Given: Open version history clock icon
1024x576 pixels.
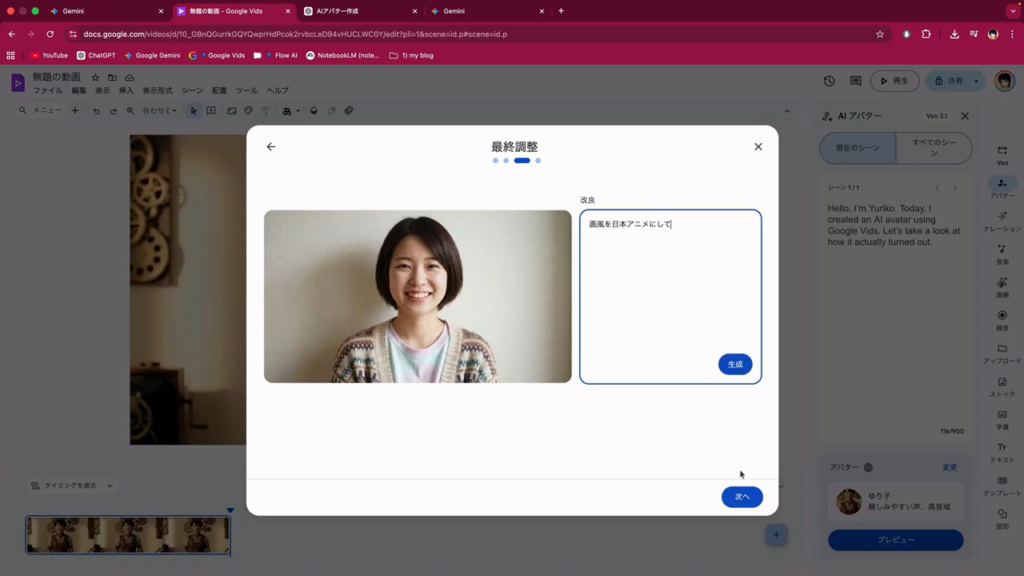Looking at the screenshot, I should [x=829, y=81].
